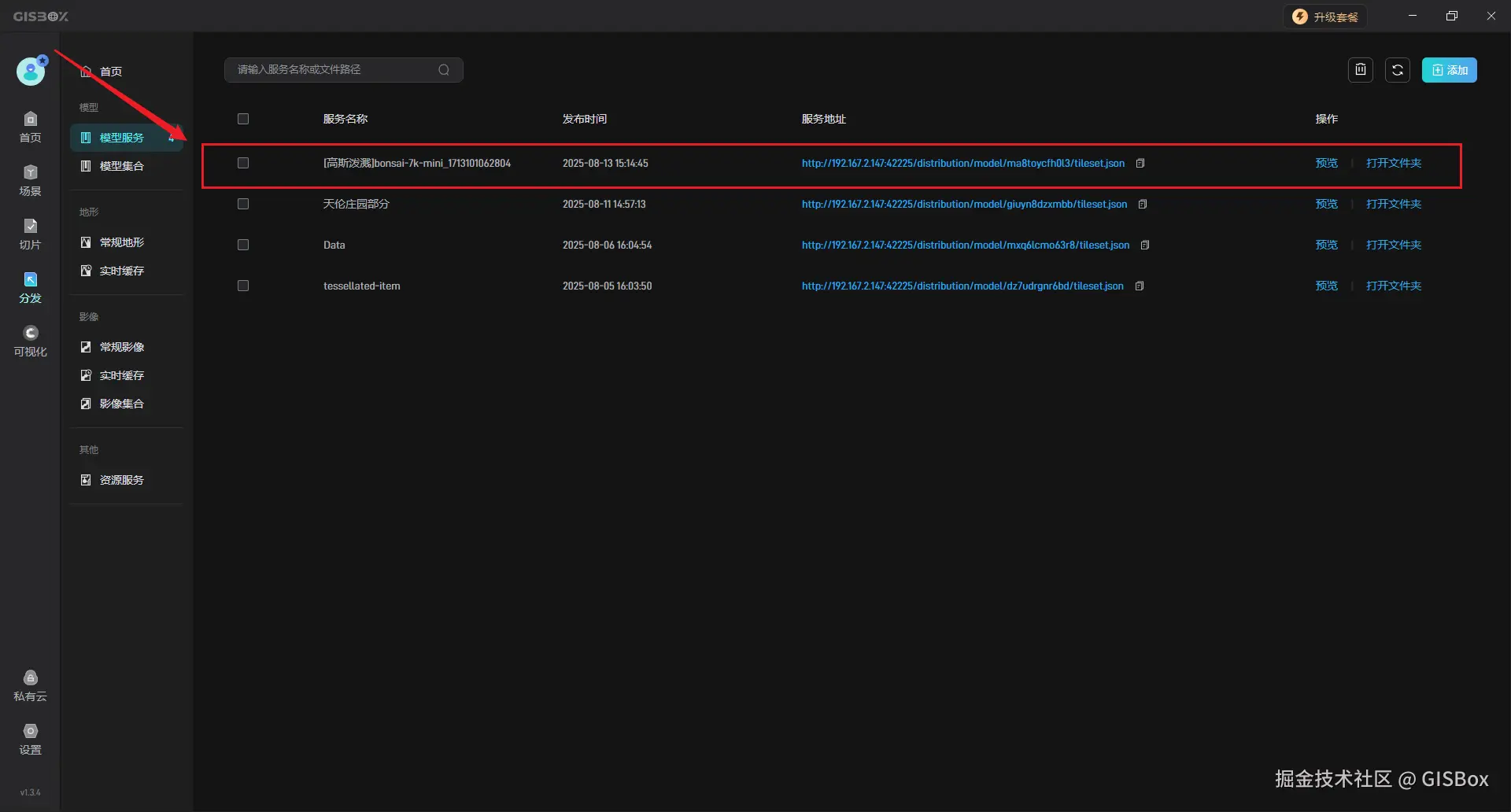The height and width of the screenshot is (812, 1511).
Task: Select 实时缓存 under 影像
Action: (126, 375)
